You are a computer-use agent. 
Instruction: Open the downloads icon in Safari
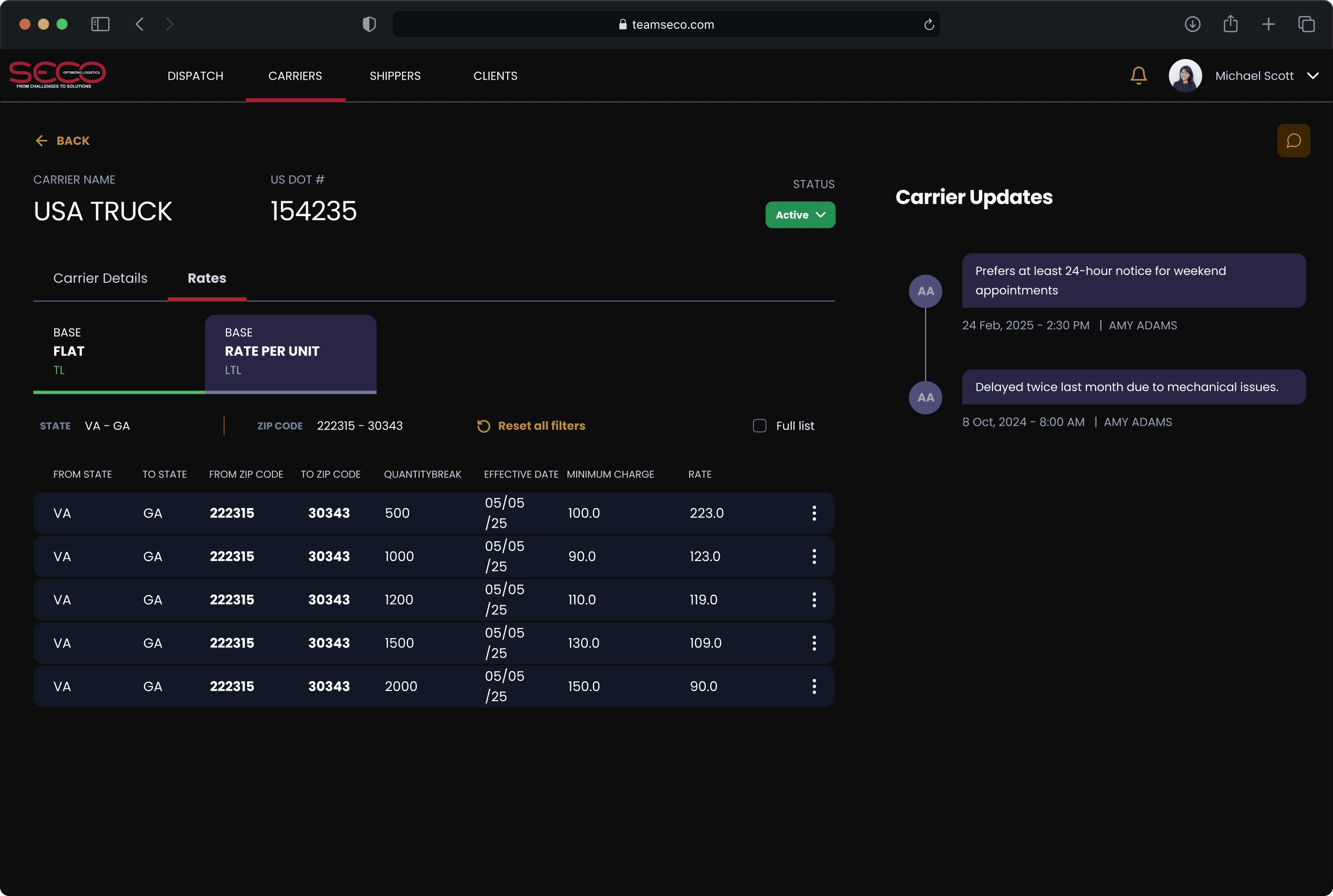pos(1192,24)
